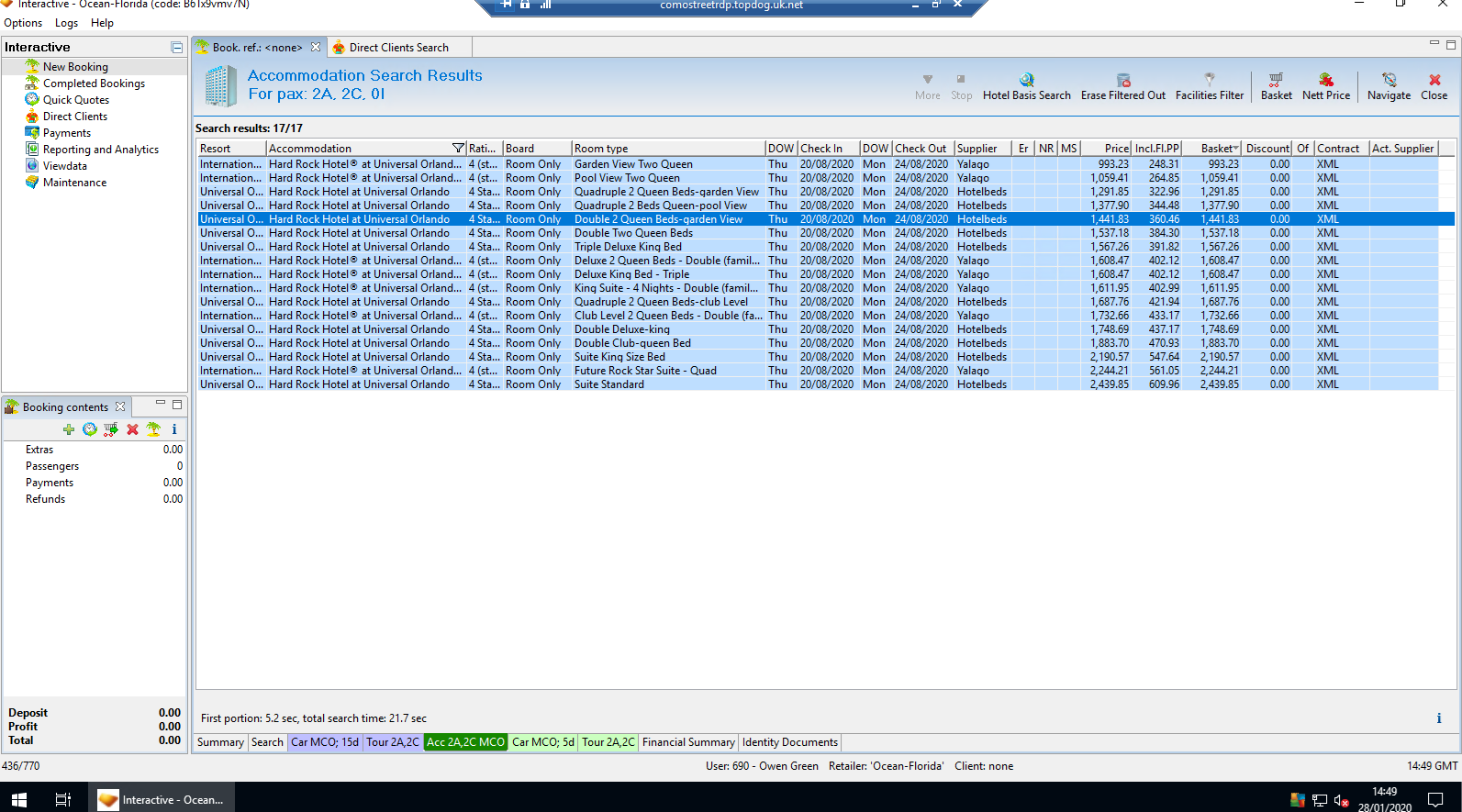Viewport: 1462px width, 812px height.
Task: Click the cart with green arrow icon
Action: 111,429
